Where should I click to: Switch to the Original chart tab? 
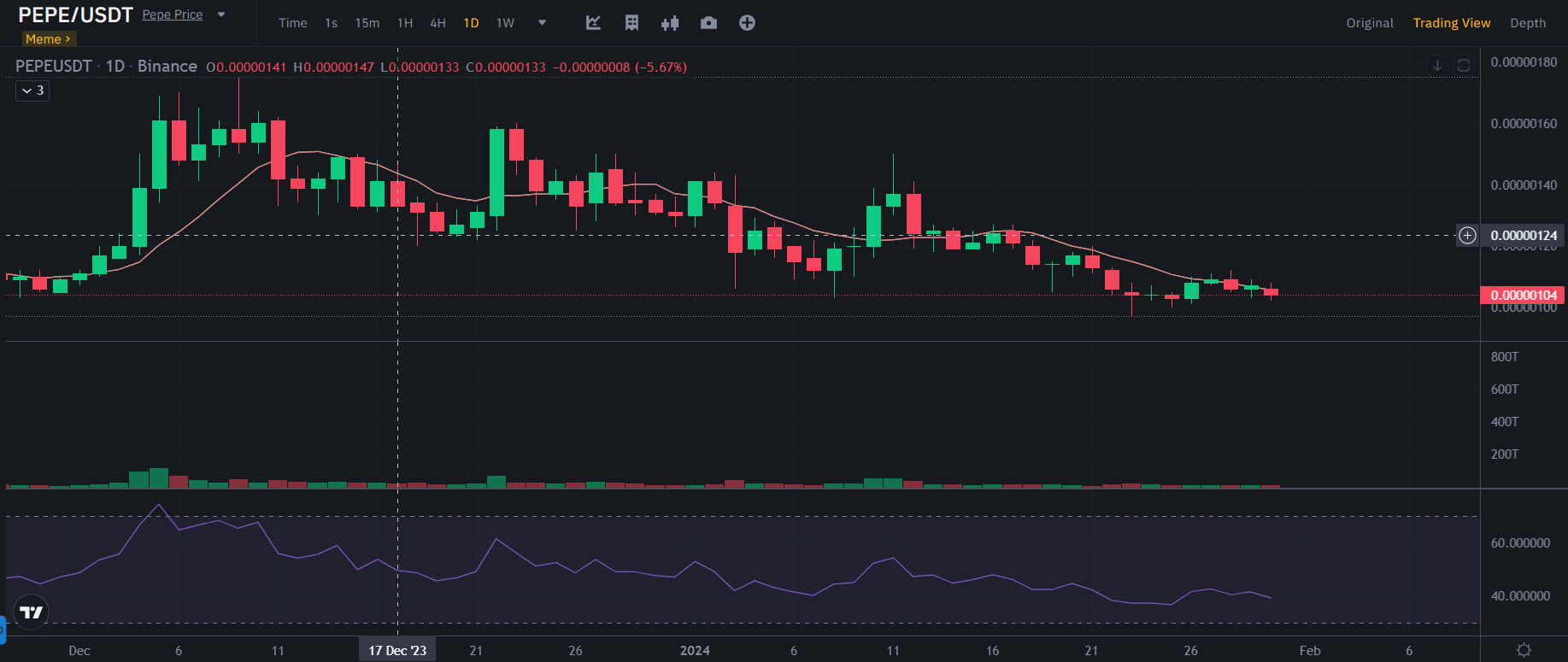coord(1369,23)
